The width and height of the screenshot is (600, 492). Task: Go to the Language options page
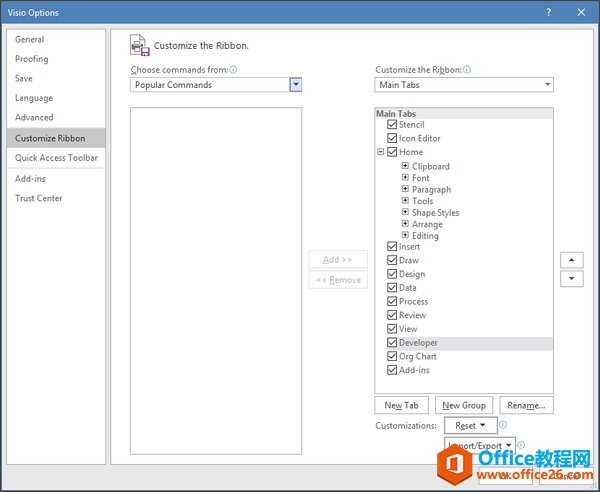click(x=34, y=98)
